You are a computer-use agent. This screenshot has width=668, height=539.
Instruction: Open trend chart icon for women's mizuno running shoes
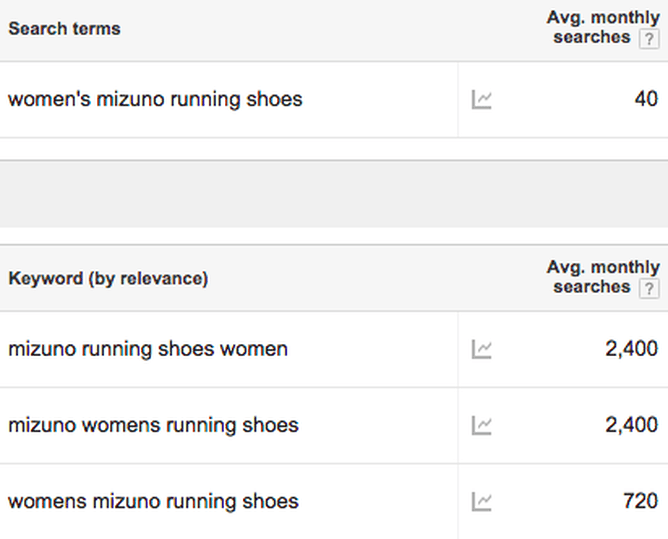click(x=481, y=99)
